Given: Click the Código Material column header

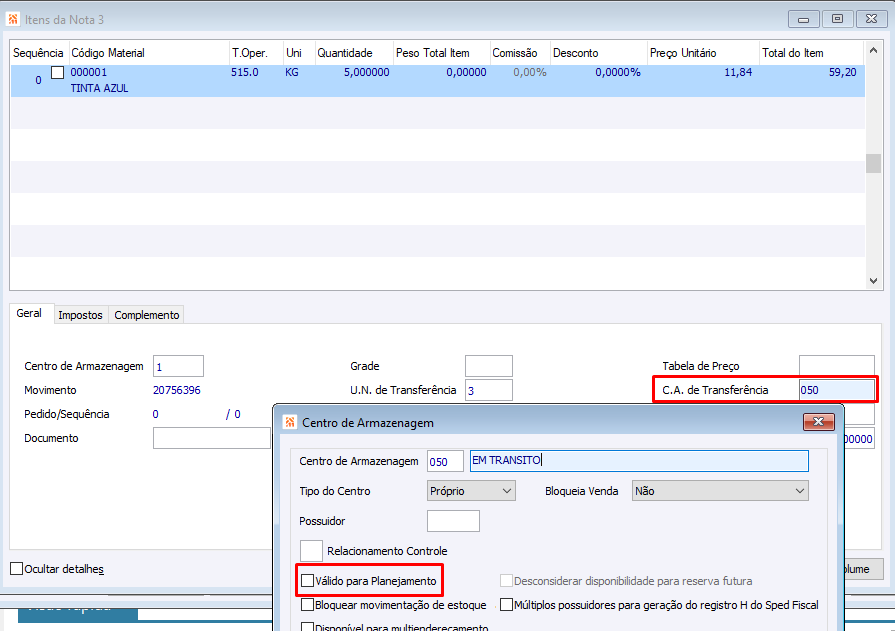Looking at the screenshot, I should point(149,53).
